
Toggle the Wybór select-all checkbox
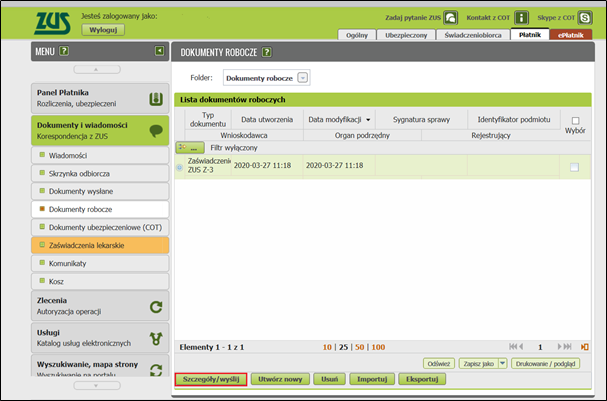pyautogui.click(x=575, y=121)
